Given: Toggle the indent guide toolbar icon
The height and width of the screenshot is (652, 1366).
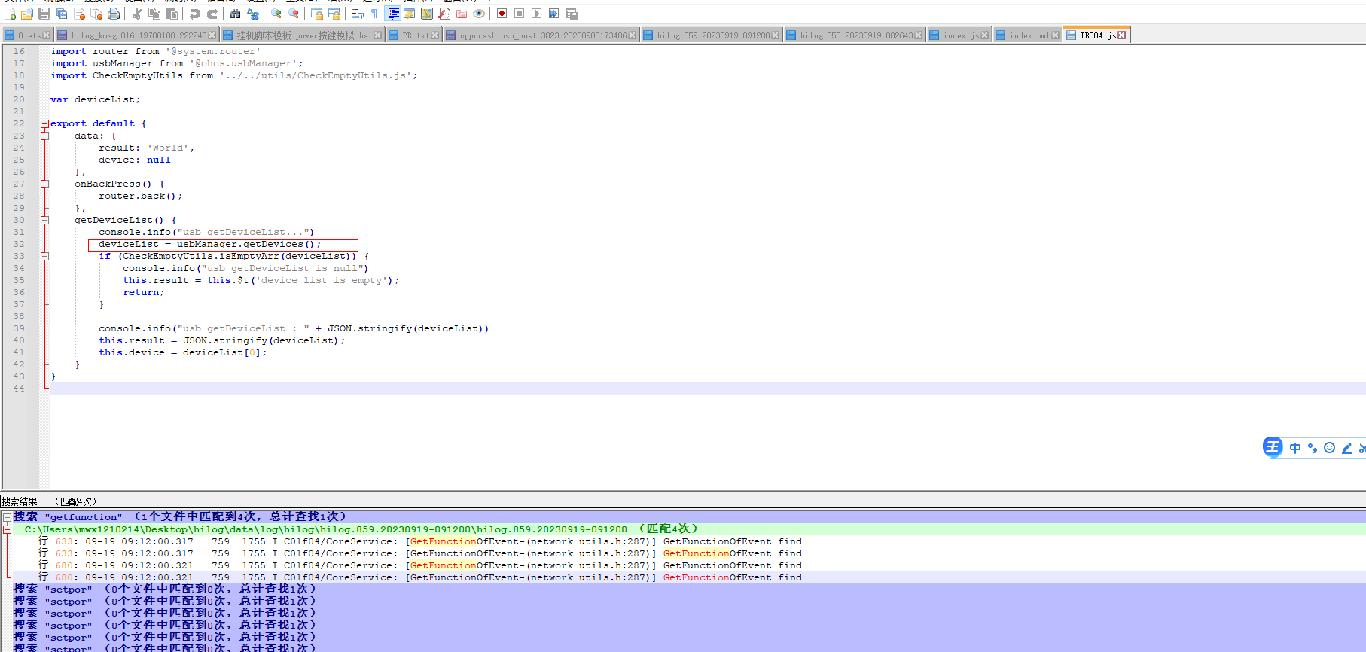Looking at the screenshot, I should (393, 14).
